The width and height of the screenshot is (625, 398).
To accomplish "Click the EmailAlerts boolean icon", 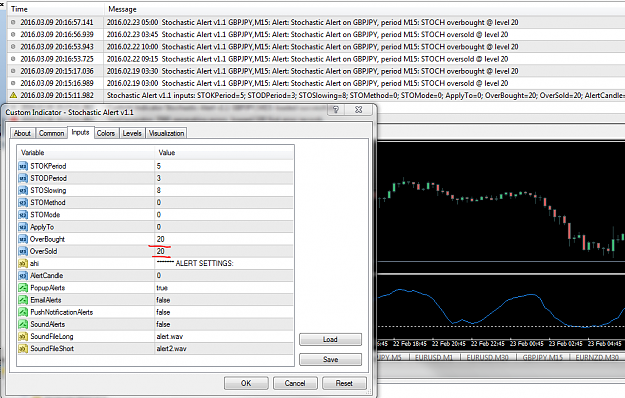I will (x=23, y=300).
